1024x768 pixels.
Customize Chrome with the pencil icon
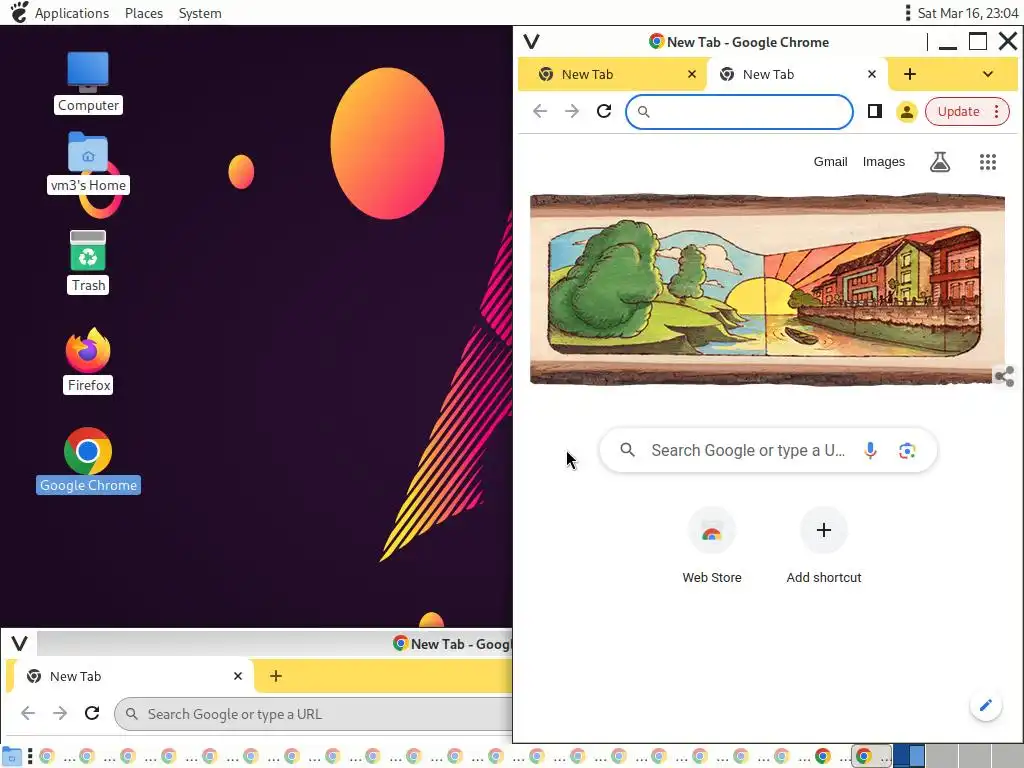[985, 705]
